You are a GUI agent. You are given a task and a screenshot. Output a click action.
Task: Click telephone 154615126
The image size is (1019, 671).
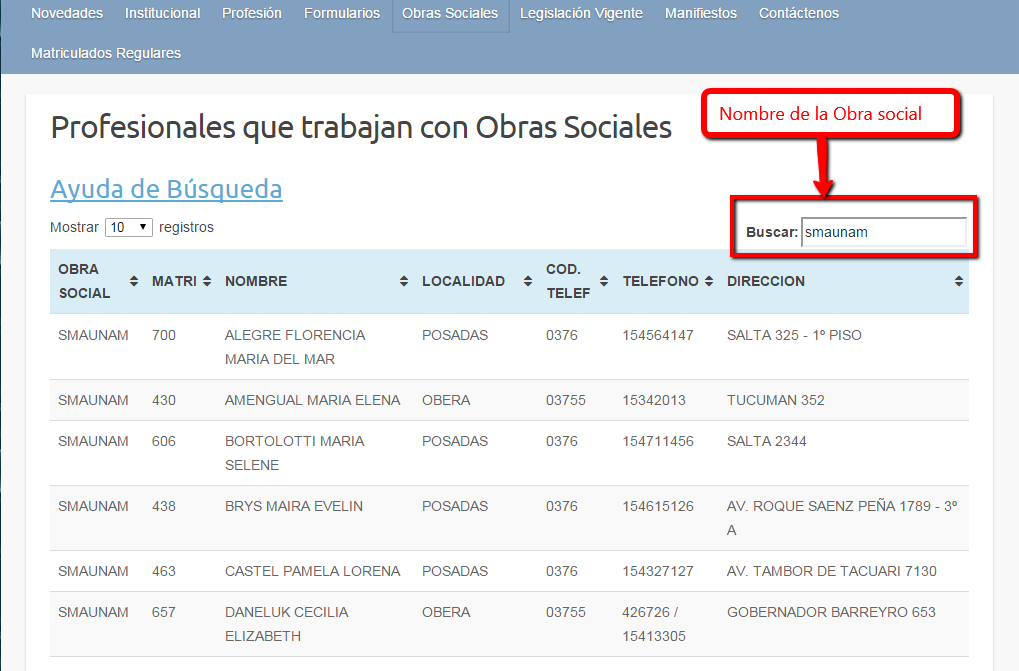pyautogui.click(x=658, y=506)
